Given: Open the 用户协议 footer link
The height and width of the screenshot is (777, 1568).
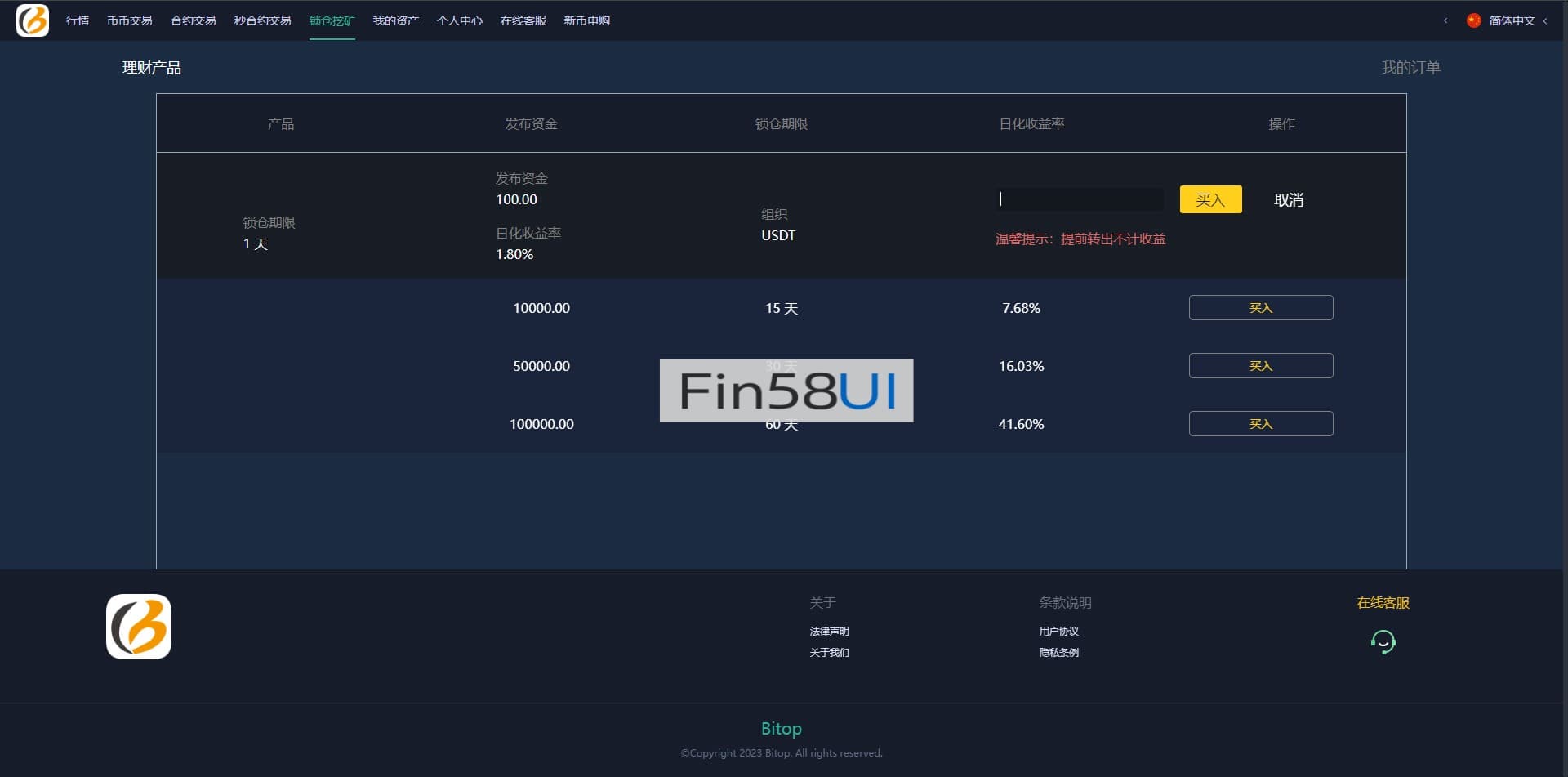Looking at the screenshot, I should coord(1058,632).
